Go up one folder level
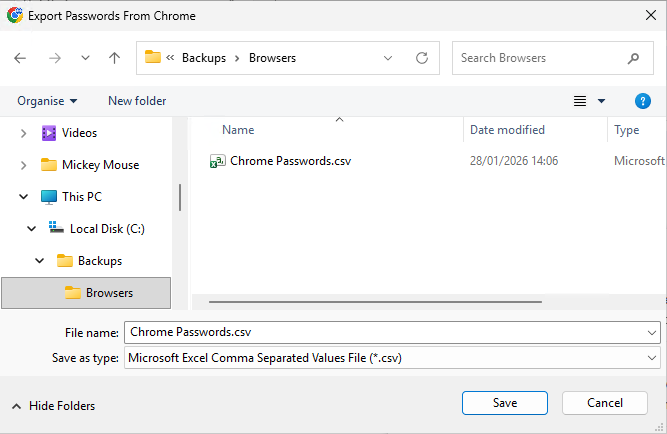667x434 pixels. (114, 58)
